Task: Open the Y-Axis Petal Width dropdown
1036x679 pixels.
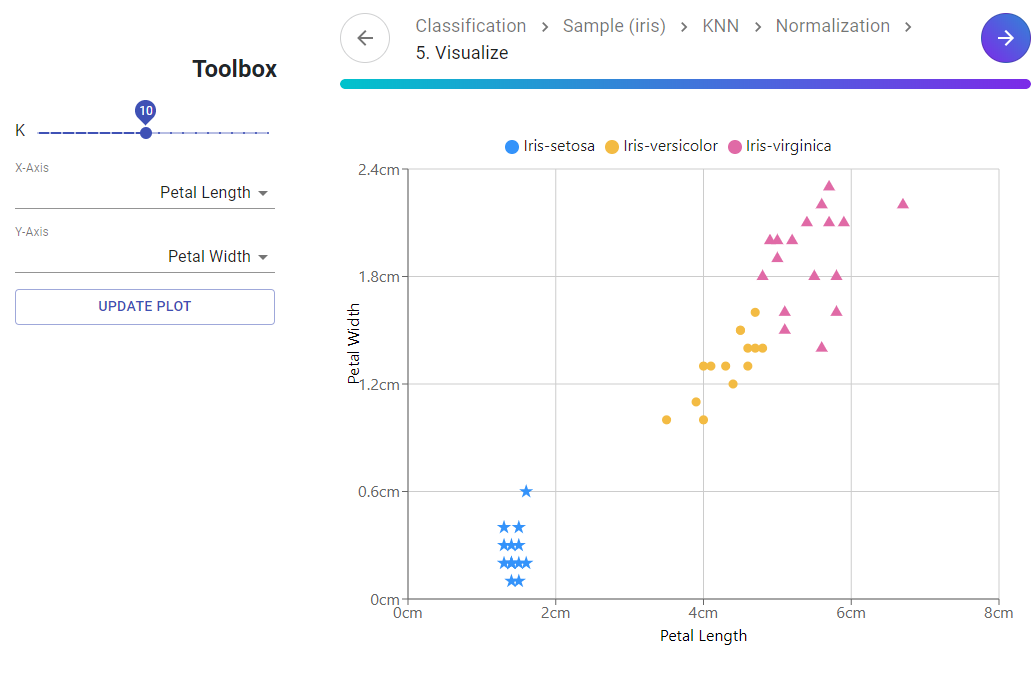Action: pyautogui.click(x=209, y=257)
